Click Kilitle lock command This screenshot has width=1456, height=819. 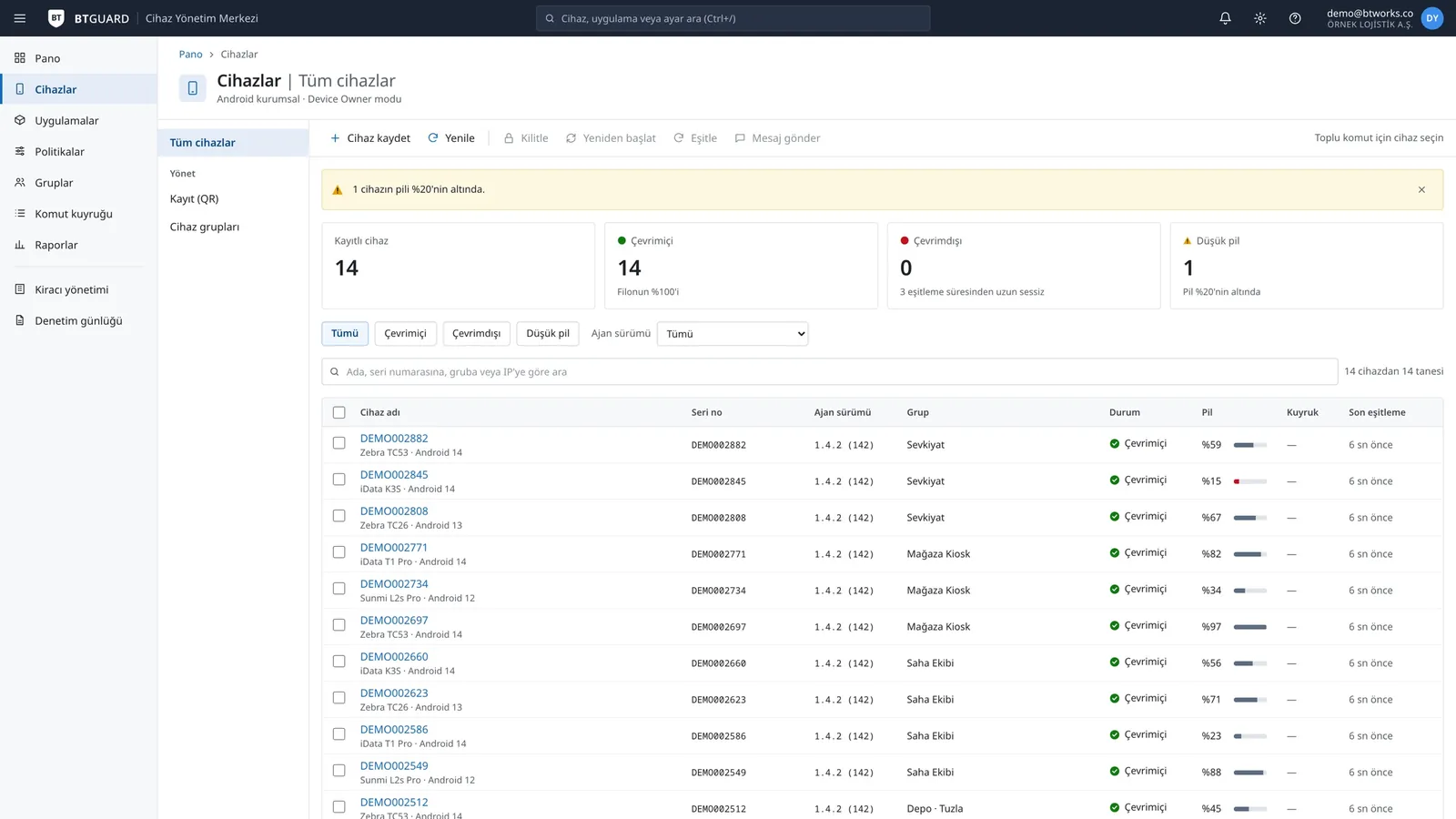click(x=526, y=138)
